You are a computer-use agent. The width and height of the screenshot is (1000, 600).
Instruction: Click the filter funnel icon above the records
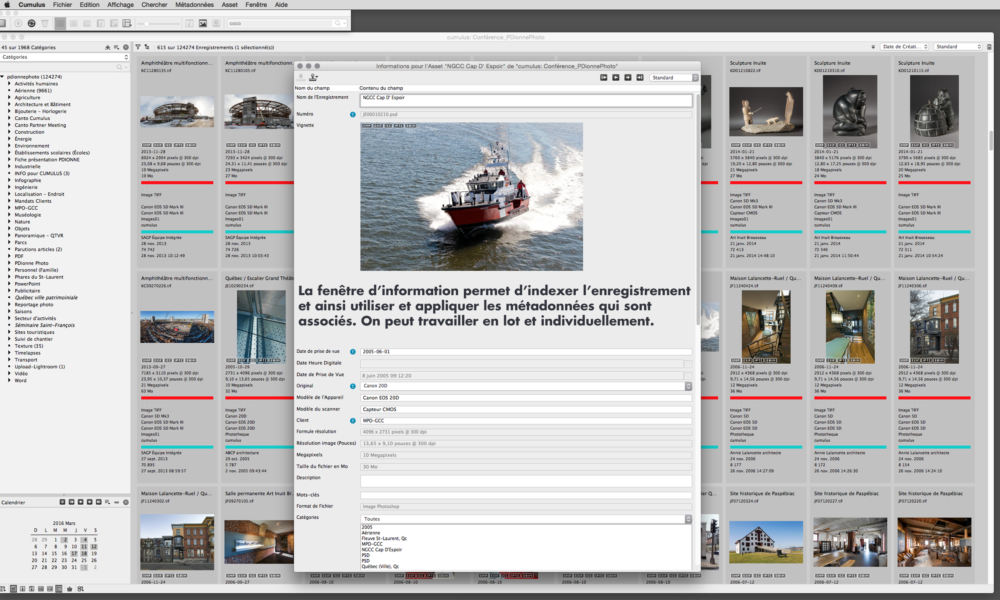tap(138, 47)
